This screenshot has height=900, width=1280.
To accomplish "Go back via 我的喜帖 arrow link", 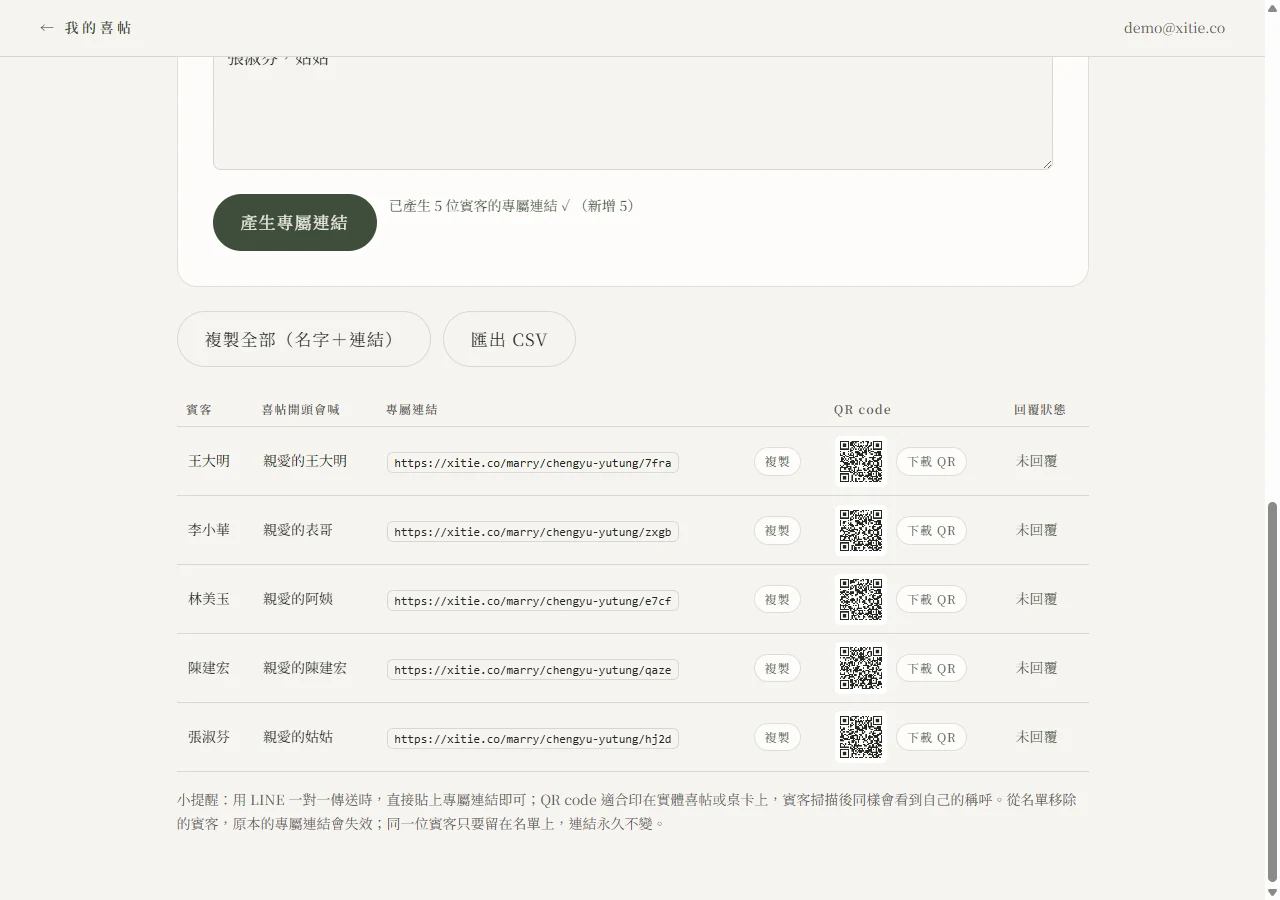I will [x=85, y=28].
